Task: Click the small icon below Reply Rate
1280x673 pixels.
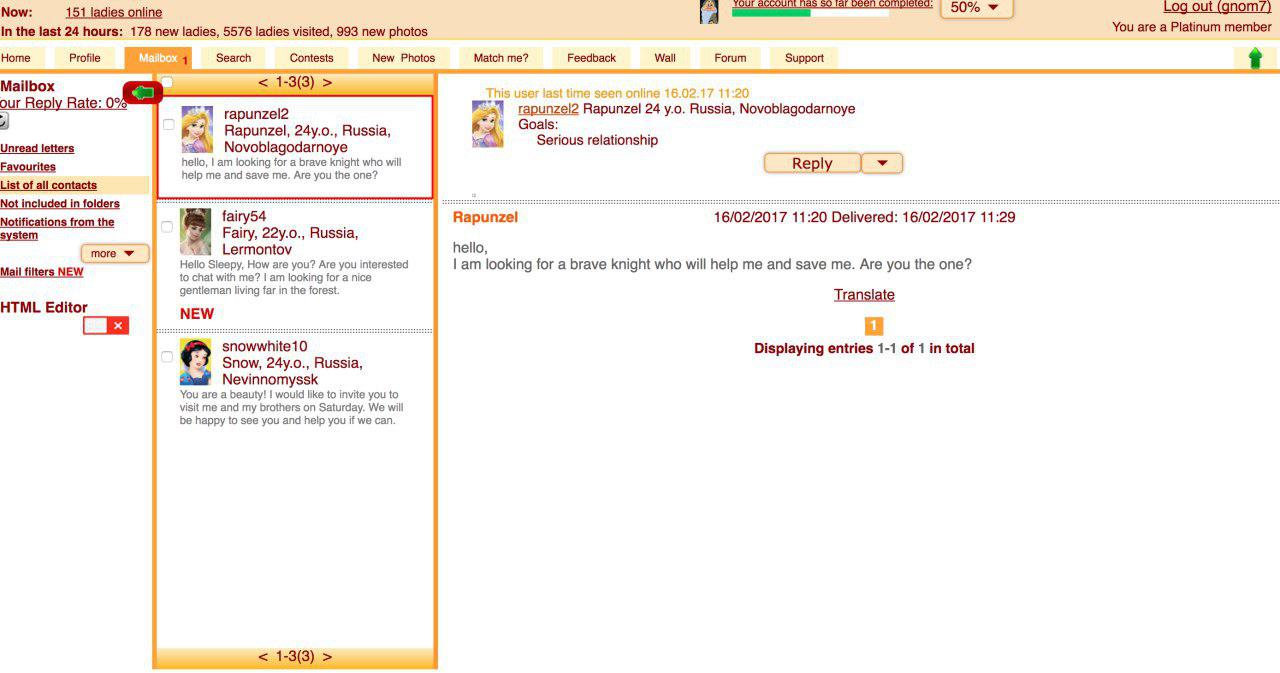Action: 4,121
